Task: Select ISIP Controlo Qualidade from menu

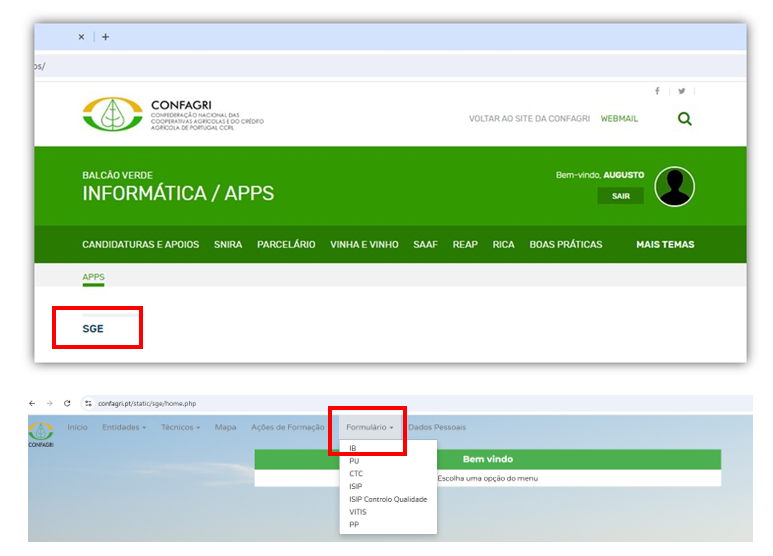Action: [x=387, y=499]
